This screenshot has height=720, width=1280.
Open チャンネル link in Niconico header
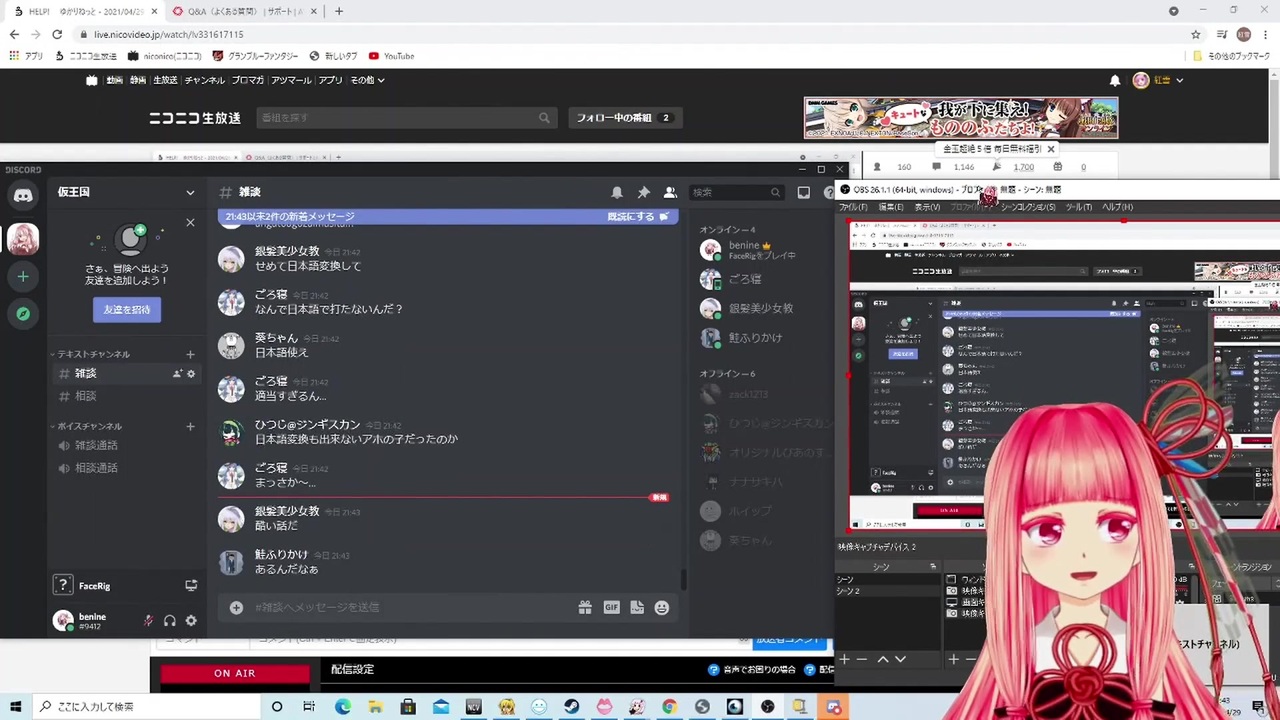point(204,80)
